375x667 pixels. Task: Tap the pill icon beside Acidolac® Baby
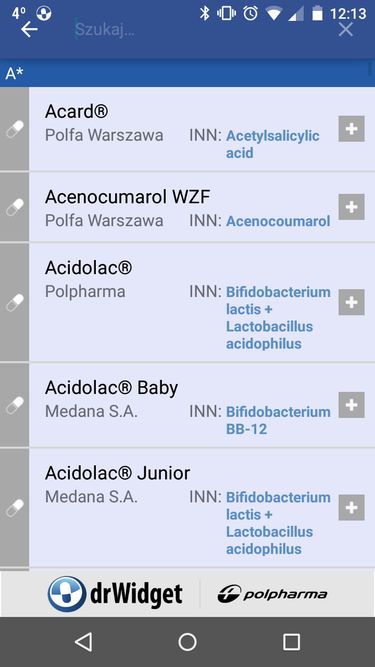(14, 405)
